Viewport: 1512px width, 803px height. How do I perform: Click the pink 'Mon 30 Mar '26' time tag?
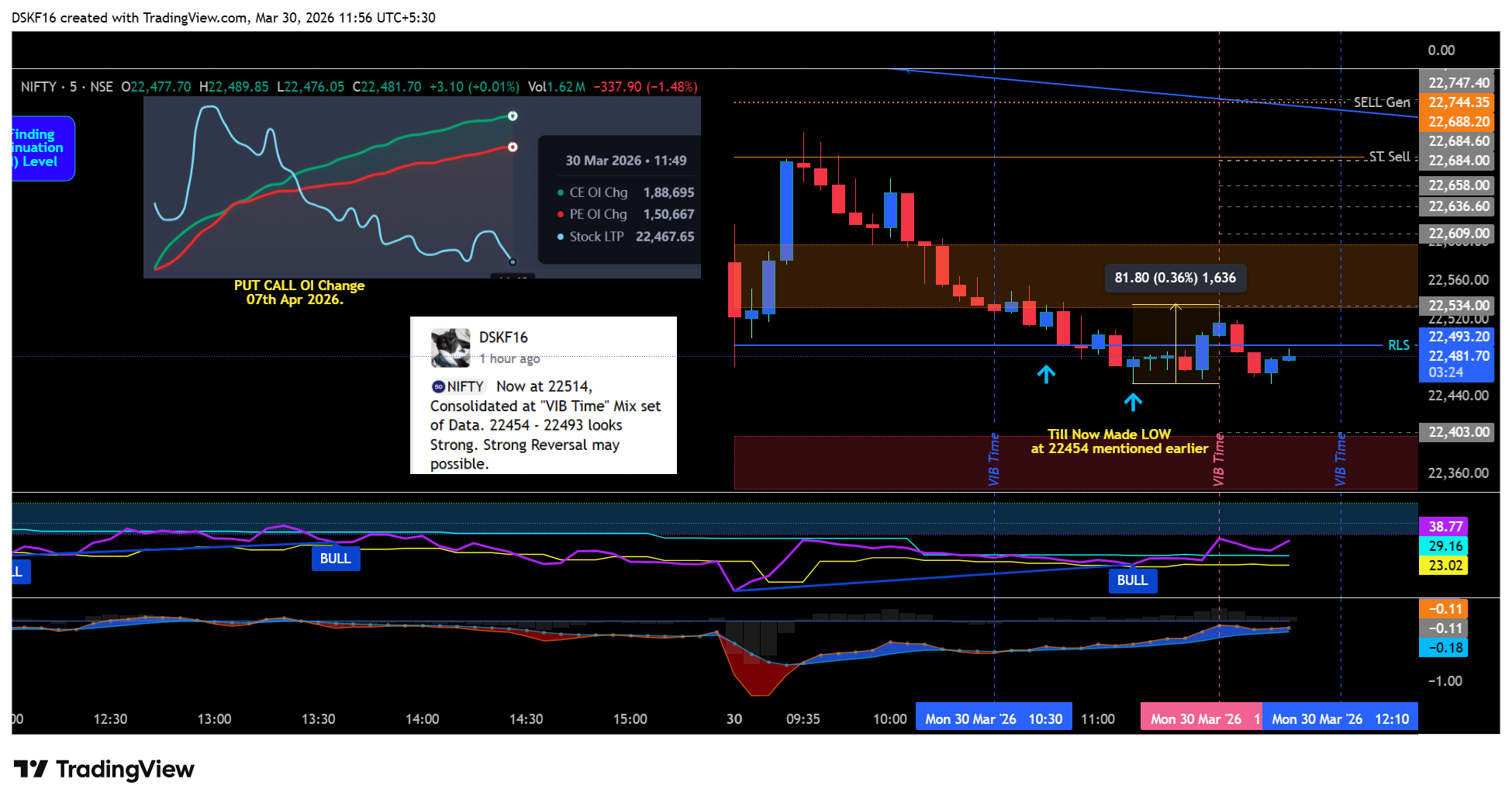(1201, 719)
